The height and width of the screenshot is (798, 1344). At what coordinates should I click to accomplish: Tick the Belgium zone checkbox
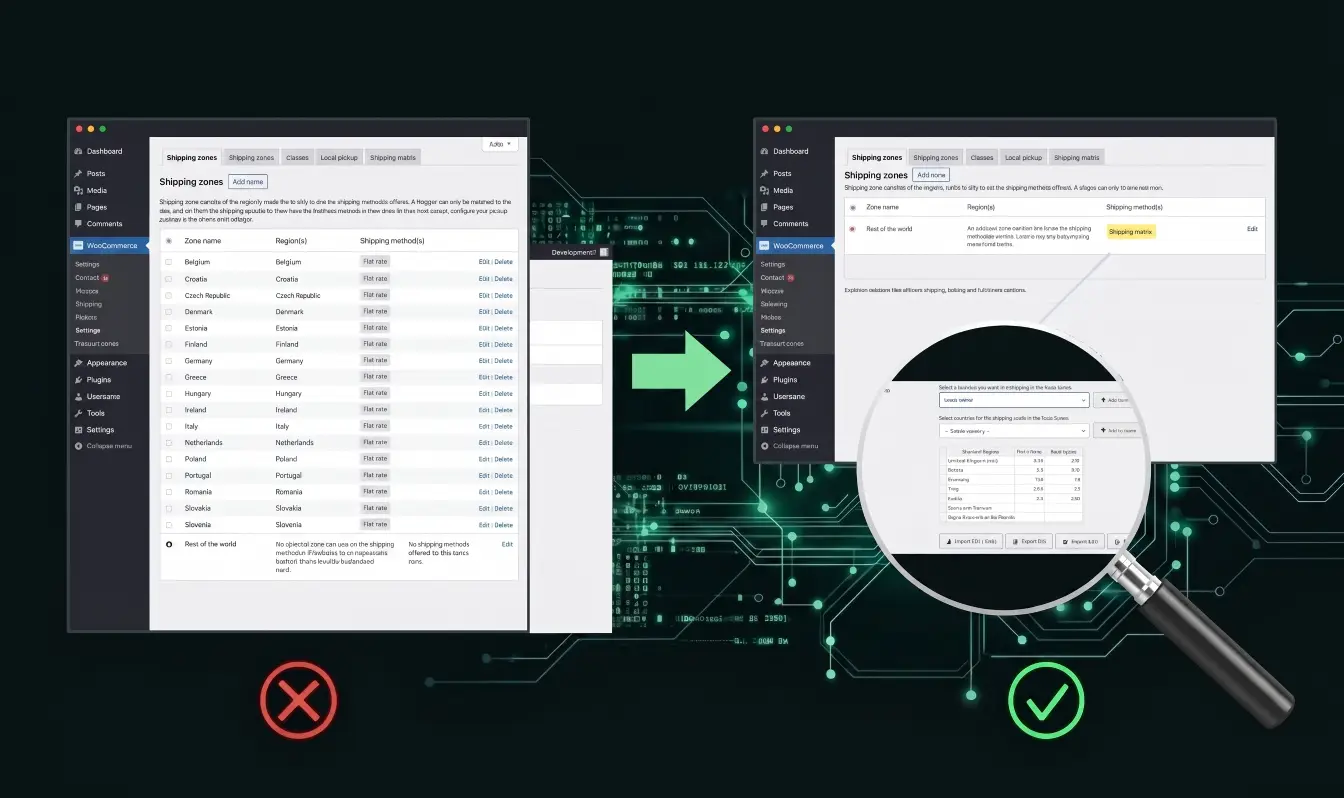tap(169, 262)
